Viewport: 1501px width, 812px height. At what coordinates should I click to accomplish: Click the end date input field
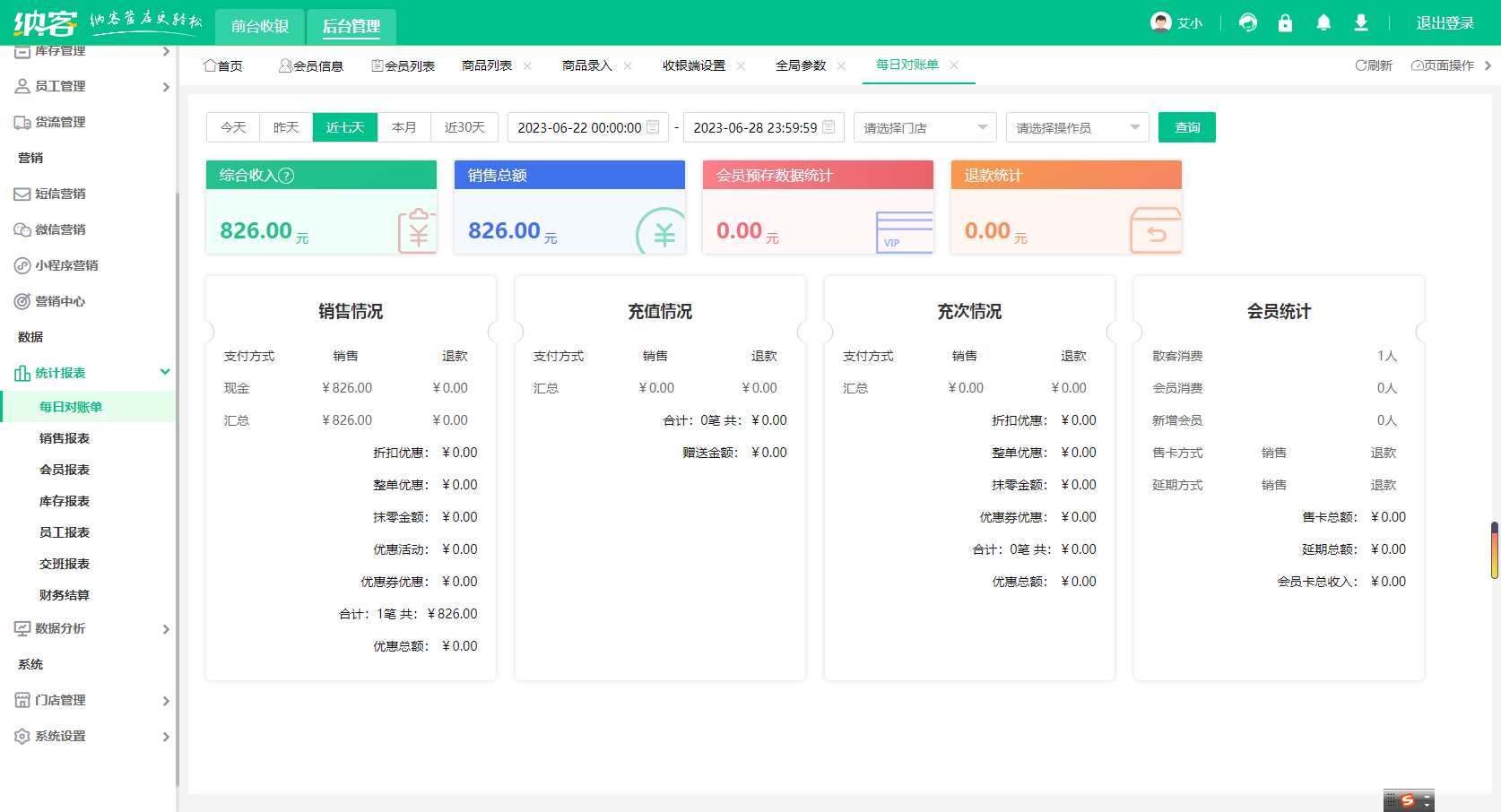pyautogui.click(x=754, y=127)
